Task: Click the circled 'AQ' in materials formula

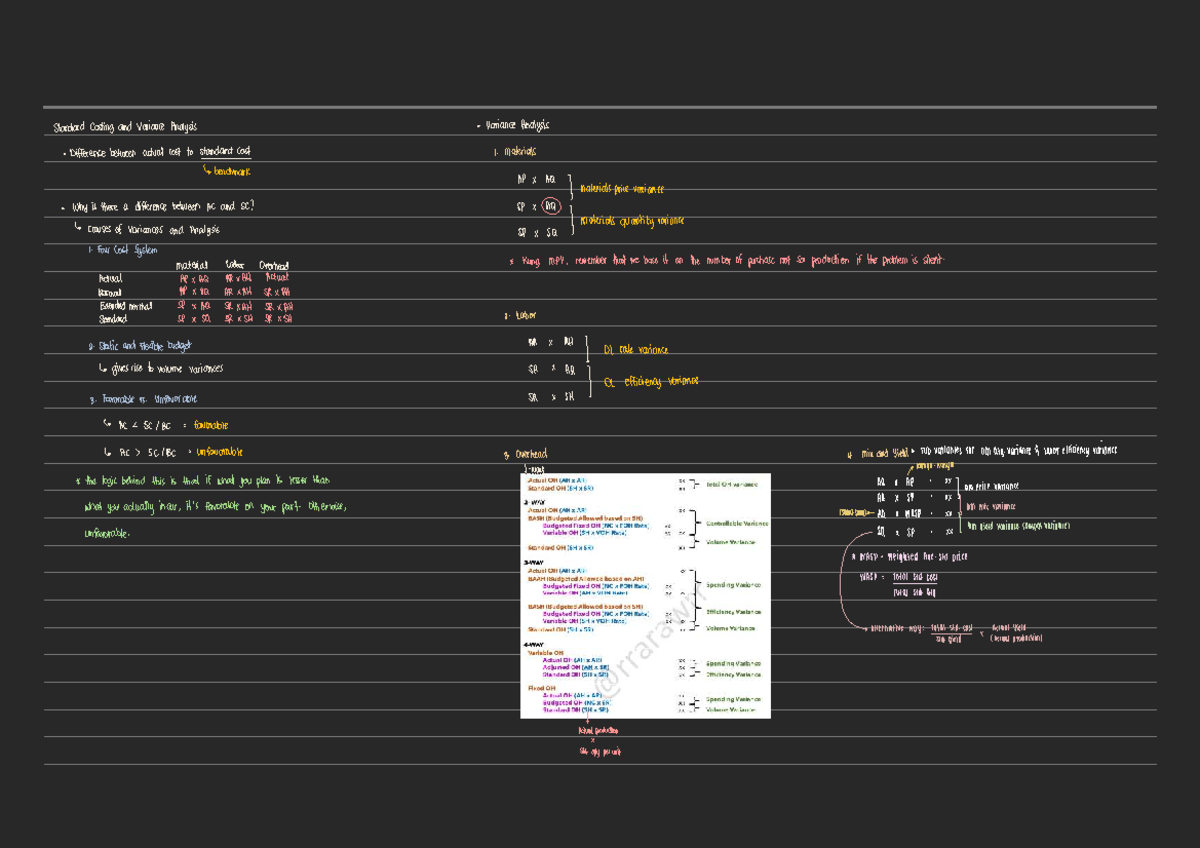Action: (550, 207)
